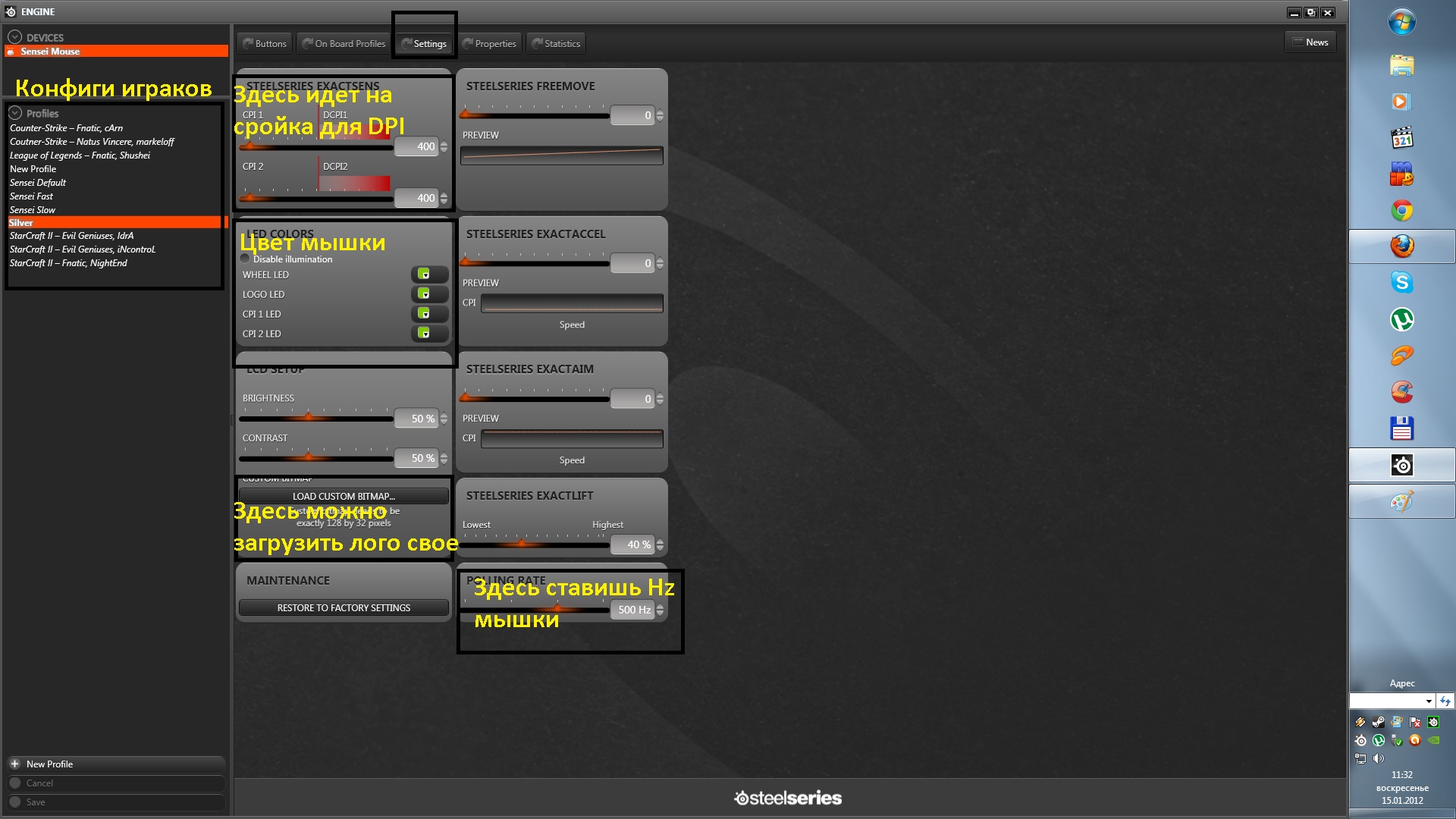1456x819 pixels.
Task: Click the green-framed SteelSeries tray icon
Action: pos(1433,722)
